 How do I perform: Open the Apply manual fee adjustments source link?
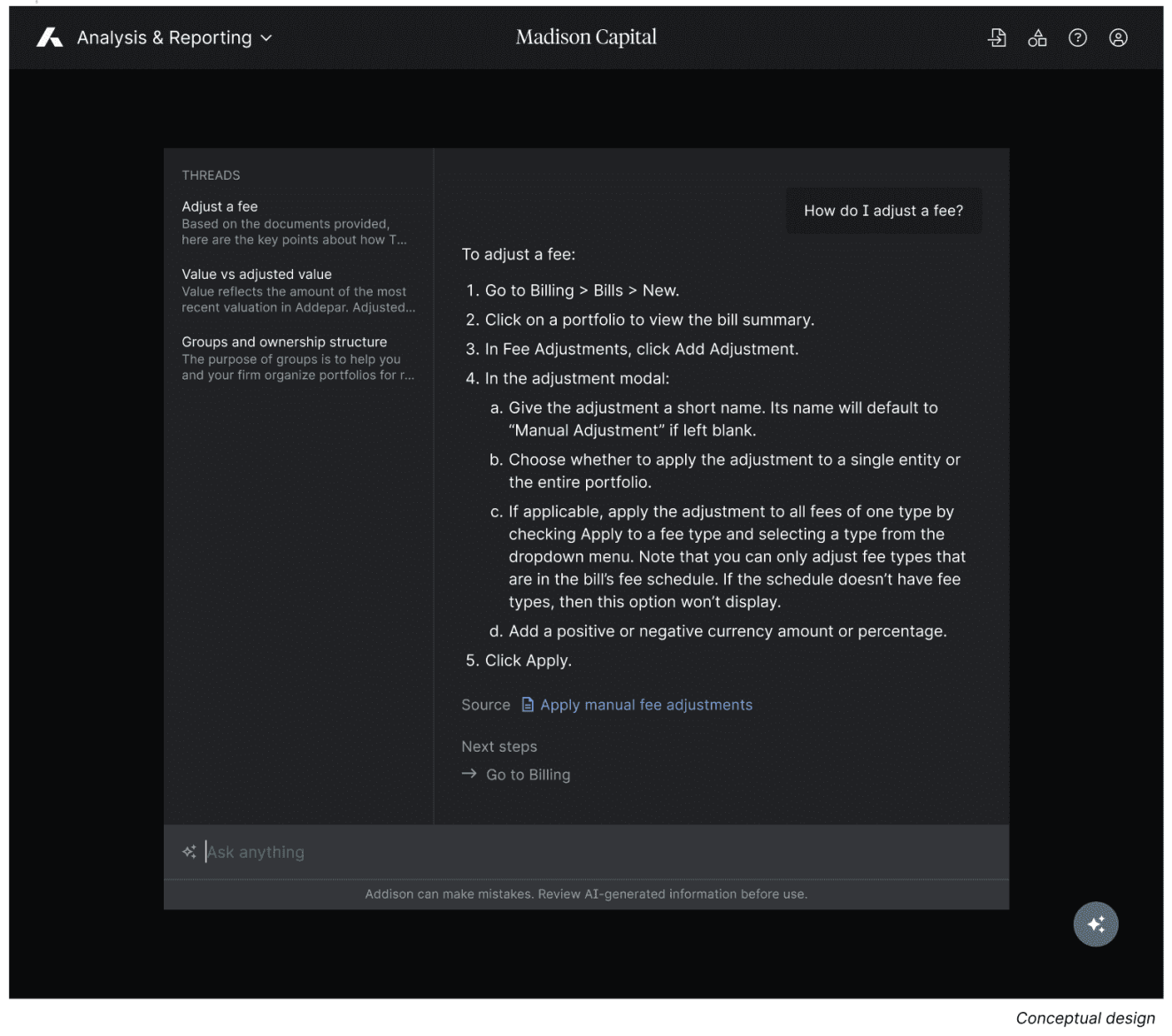[x=646, y=705]
